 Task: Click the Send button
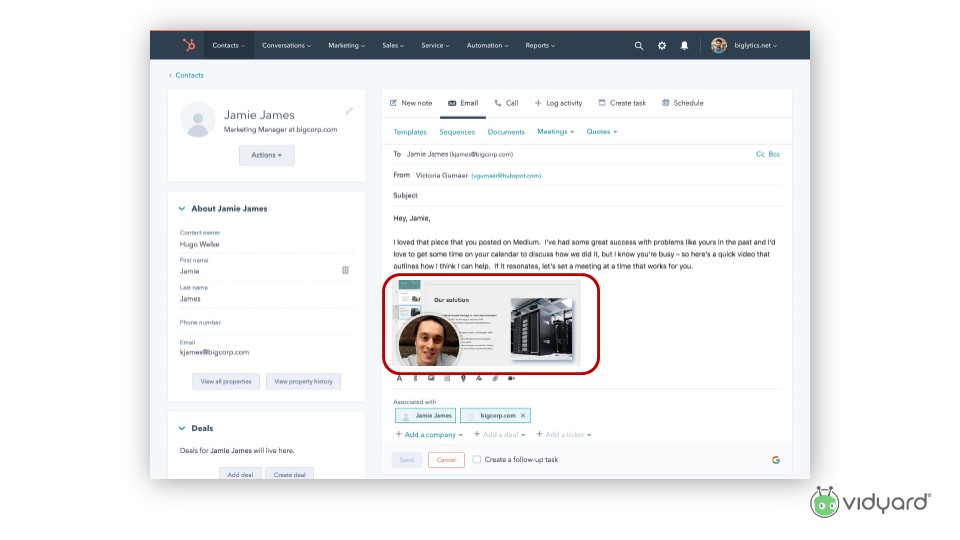[407, 460]
